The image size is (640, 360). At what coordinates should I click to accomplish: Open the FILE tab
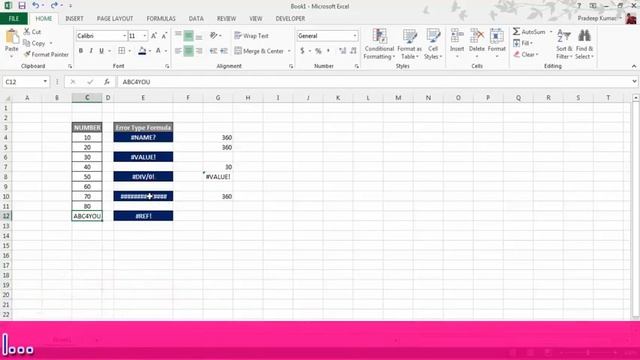coord(14,19)
